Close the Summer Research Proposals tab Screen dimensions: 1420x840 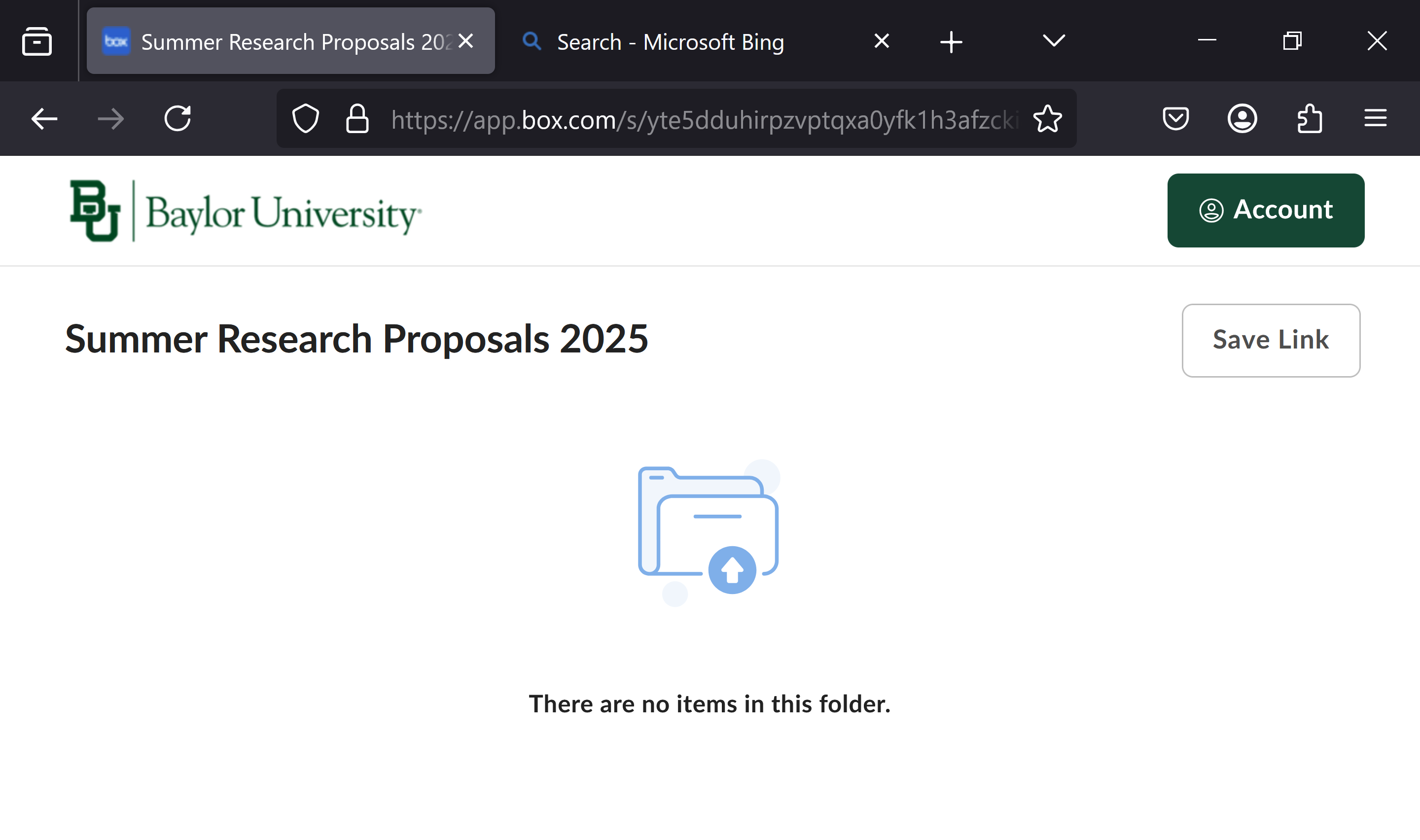[x=466, y=41]
